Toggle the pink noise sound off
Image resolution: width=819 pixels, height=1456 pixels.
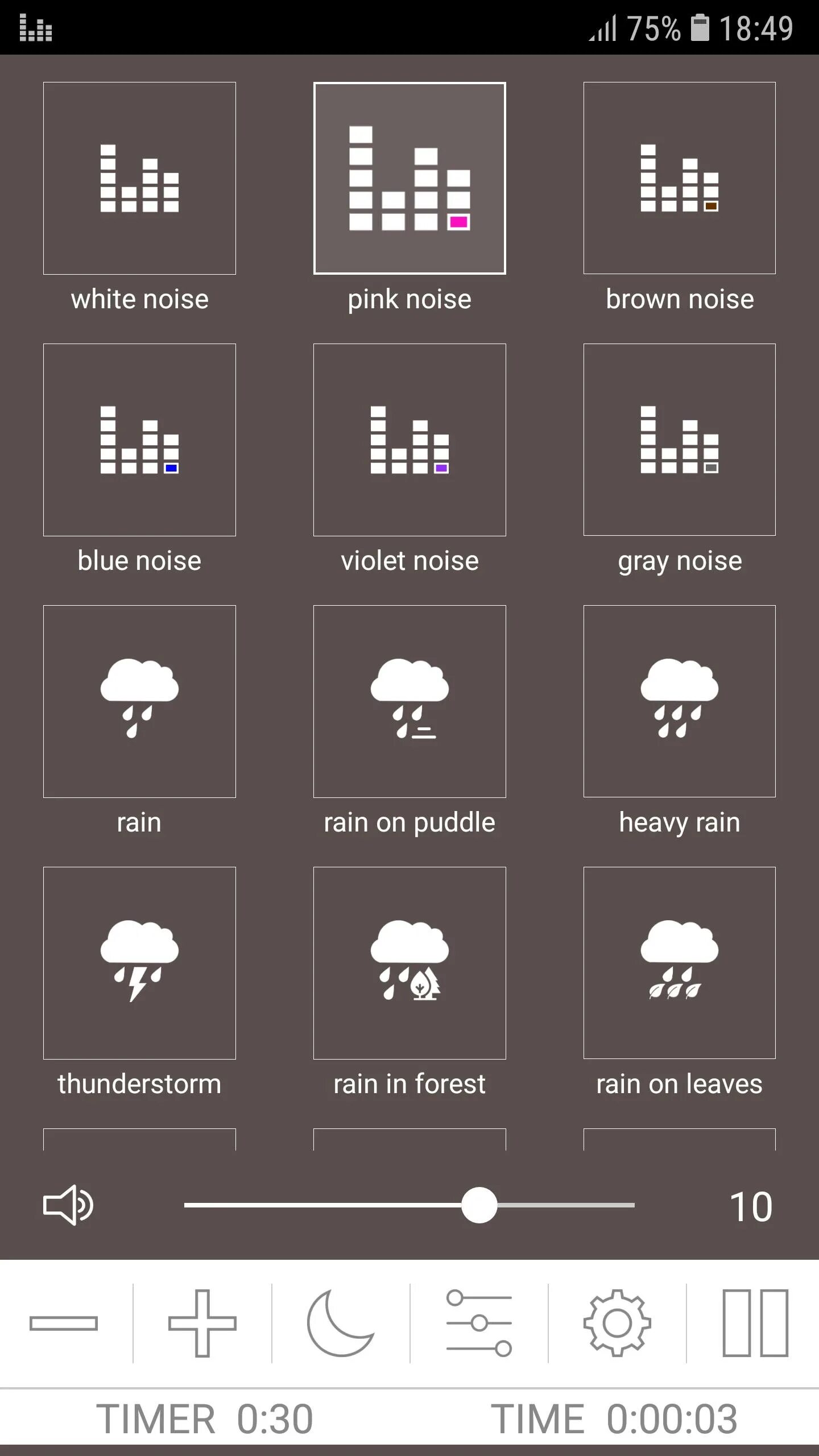pyautogui.click(x=409, y=178)
